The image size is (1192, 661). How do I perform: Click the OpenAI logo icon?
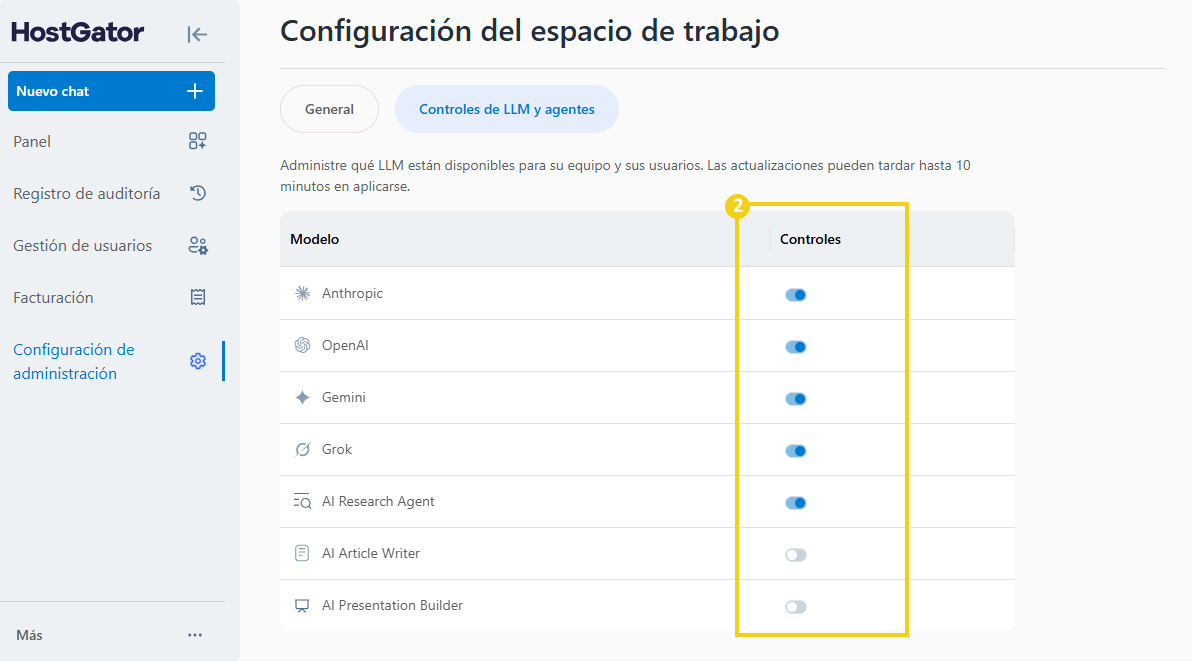point(303,345)
